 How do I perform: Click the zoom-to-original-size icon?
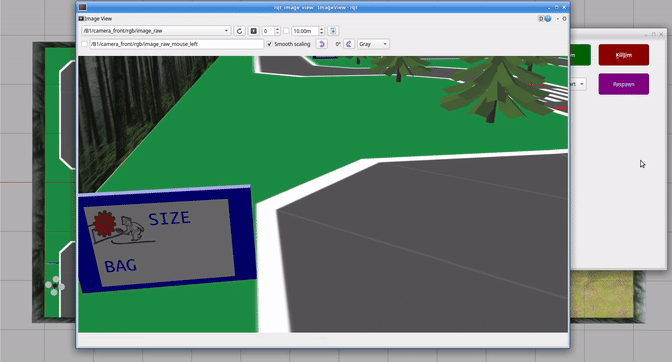click(x=254, y=31)
